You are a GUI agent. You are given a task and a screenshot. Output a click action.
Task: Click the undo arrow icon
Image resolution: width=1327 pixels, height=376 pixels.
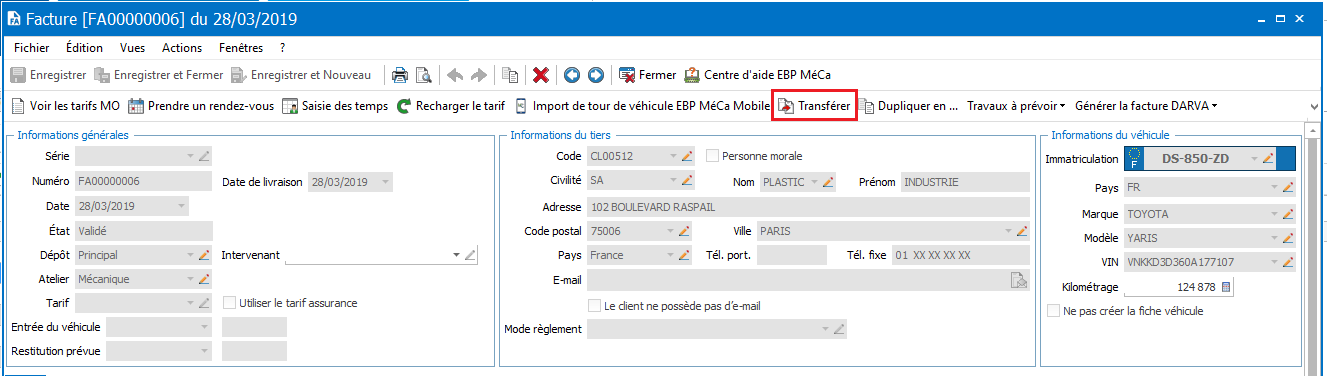point(454,75)
